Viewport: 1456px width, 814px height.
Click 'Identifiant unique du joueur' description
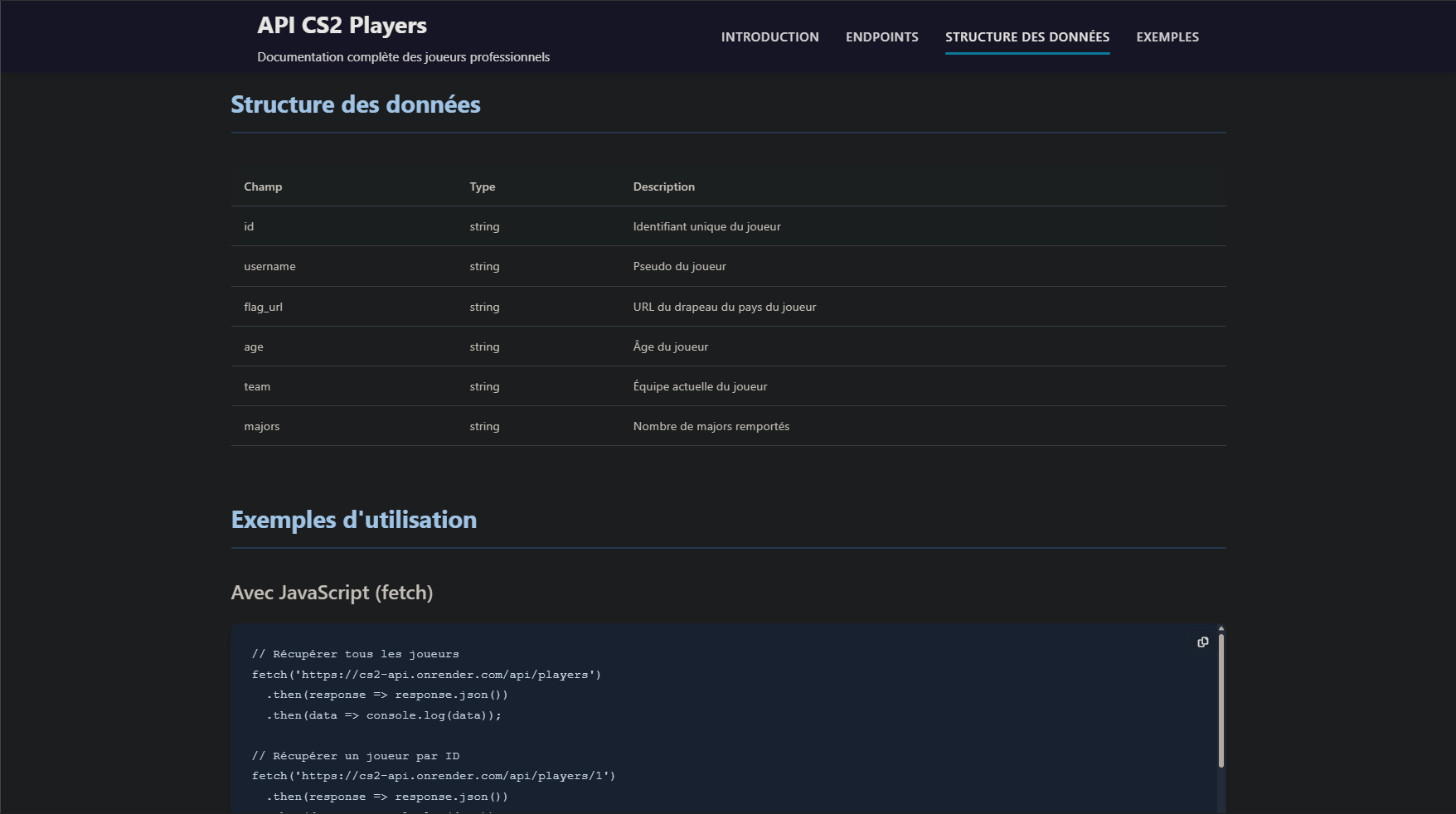point(706,226)
